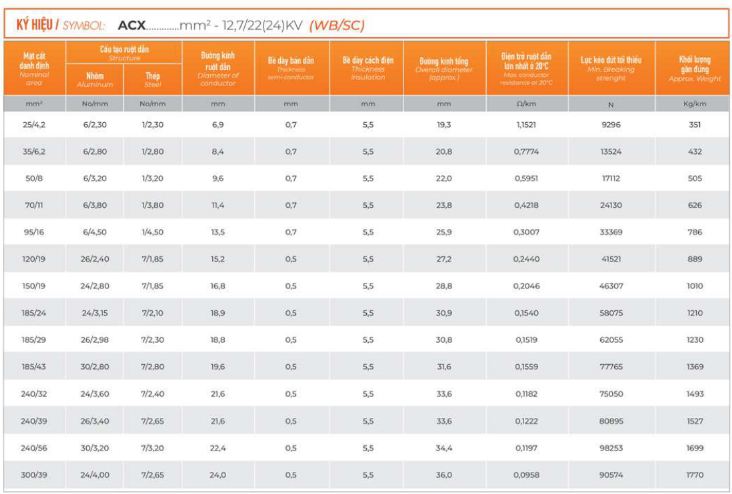Click the 'Điện trở ruột dẫn' resistance header

tap(526, 66)
